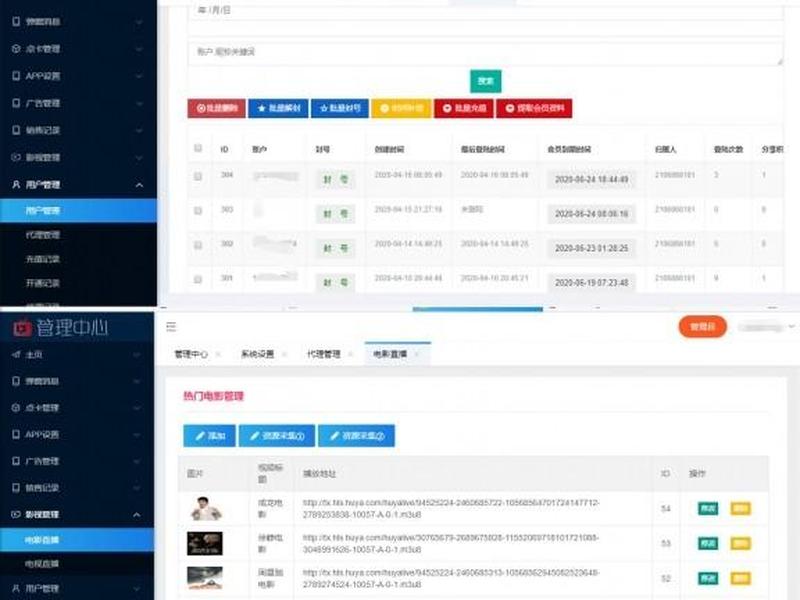Click the 点卡管理 cube icon in user-list sidebar
800x600 pixels.
[16, 49]
